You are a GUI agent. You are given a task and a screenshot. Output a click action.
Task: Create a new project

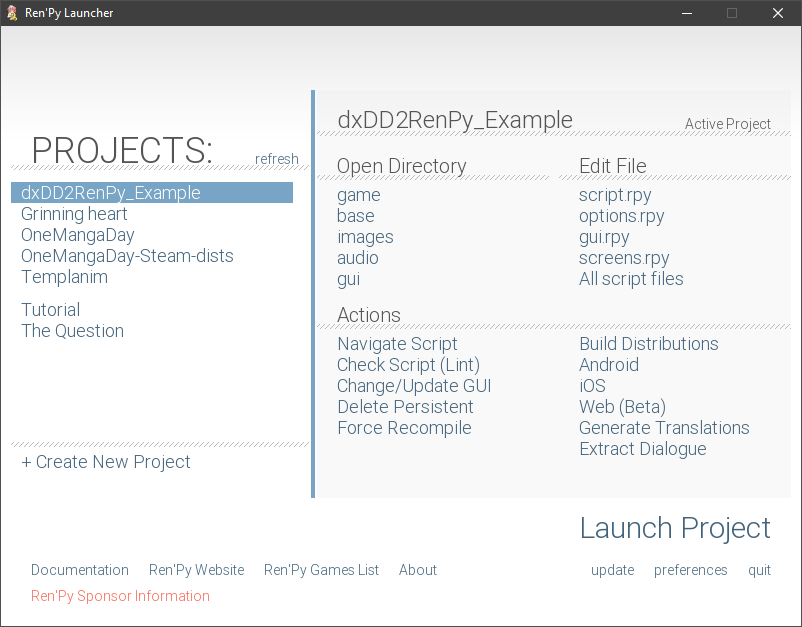pos(106,462)
